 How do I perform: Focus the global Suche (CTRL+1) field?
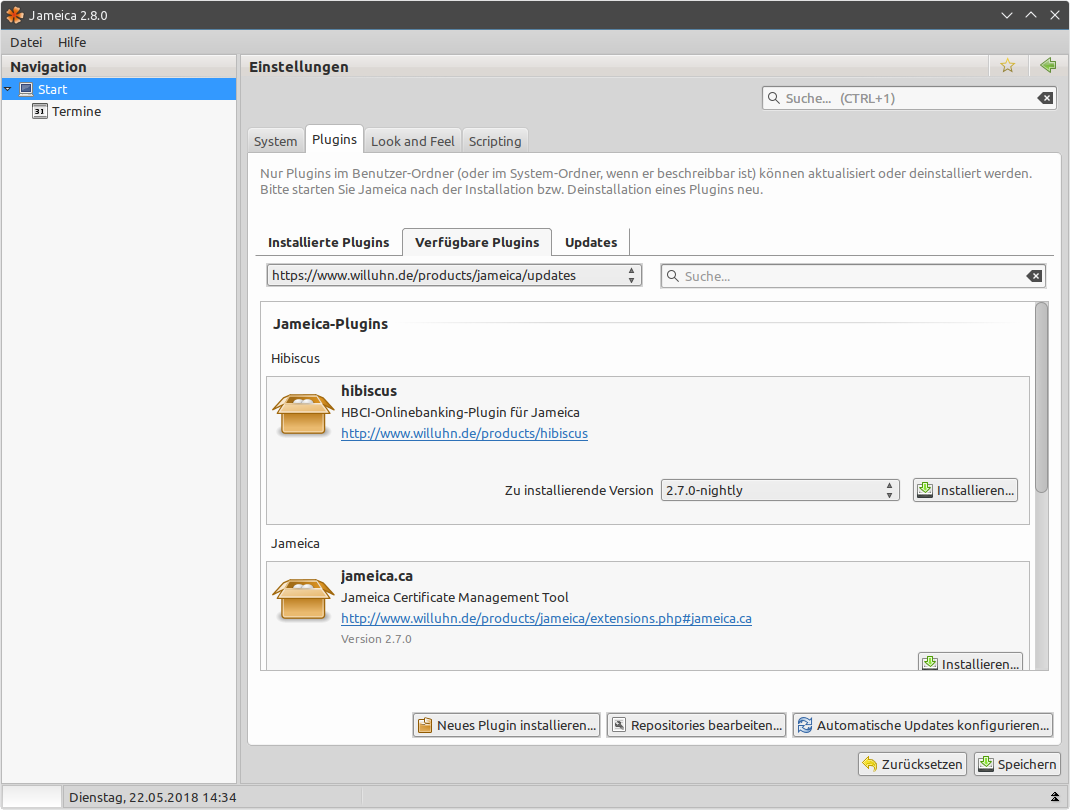pyautogui.click(x=909, y=98)
